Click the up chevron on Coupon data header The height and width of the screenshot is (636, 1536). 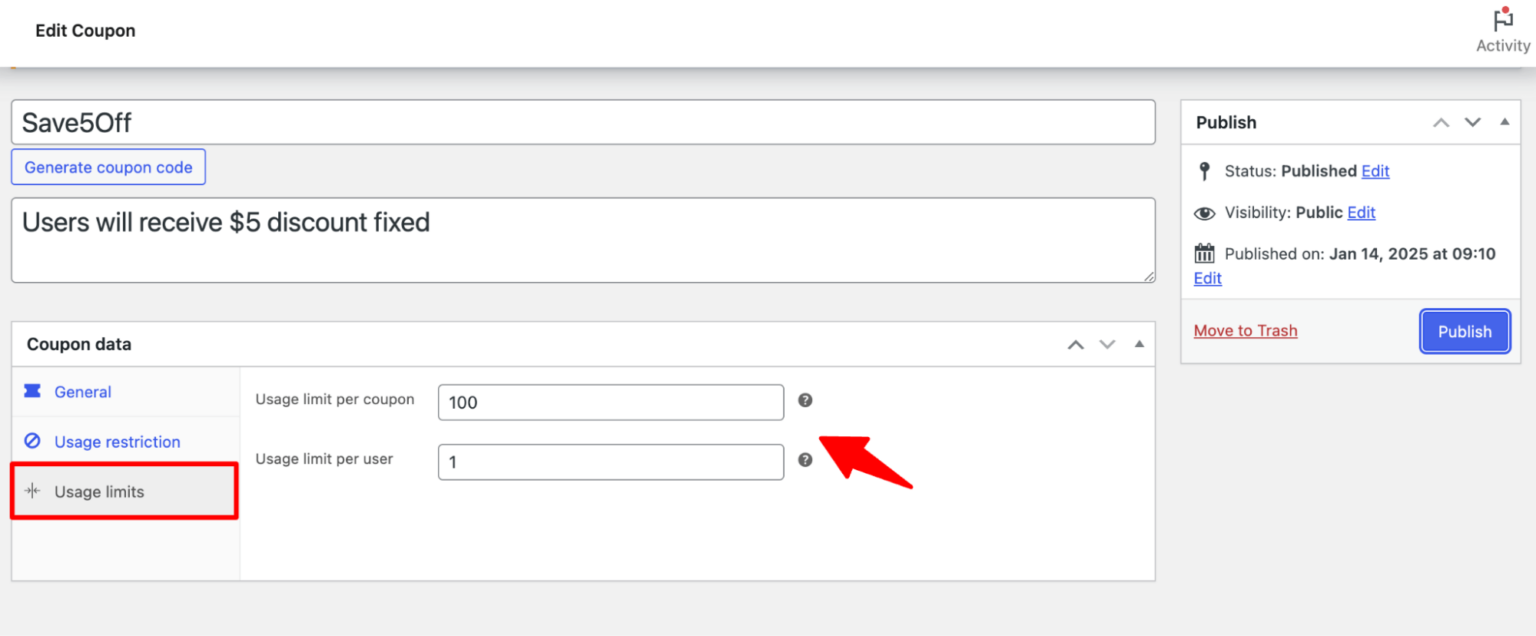pyautogui.click(x=1075, y=344)
